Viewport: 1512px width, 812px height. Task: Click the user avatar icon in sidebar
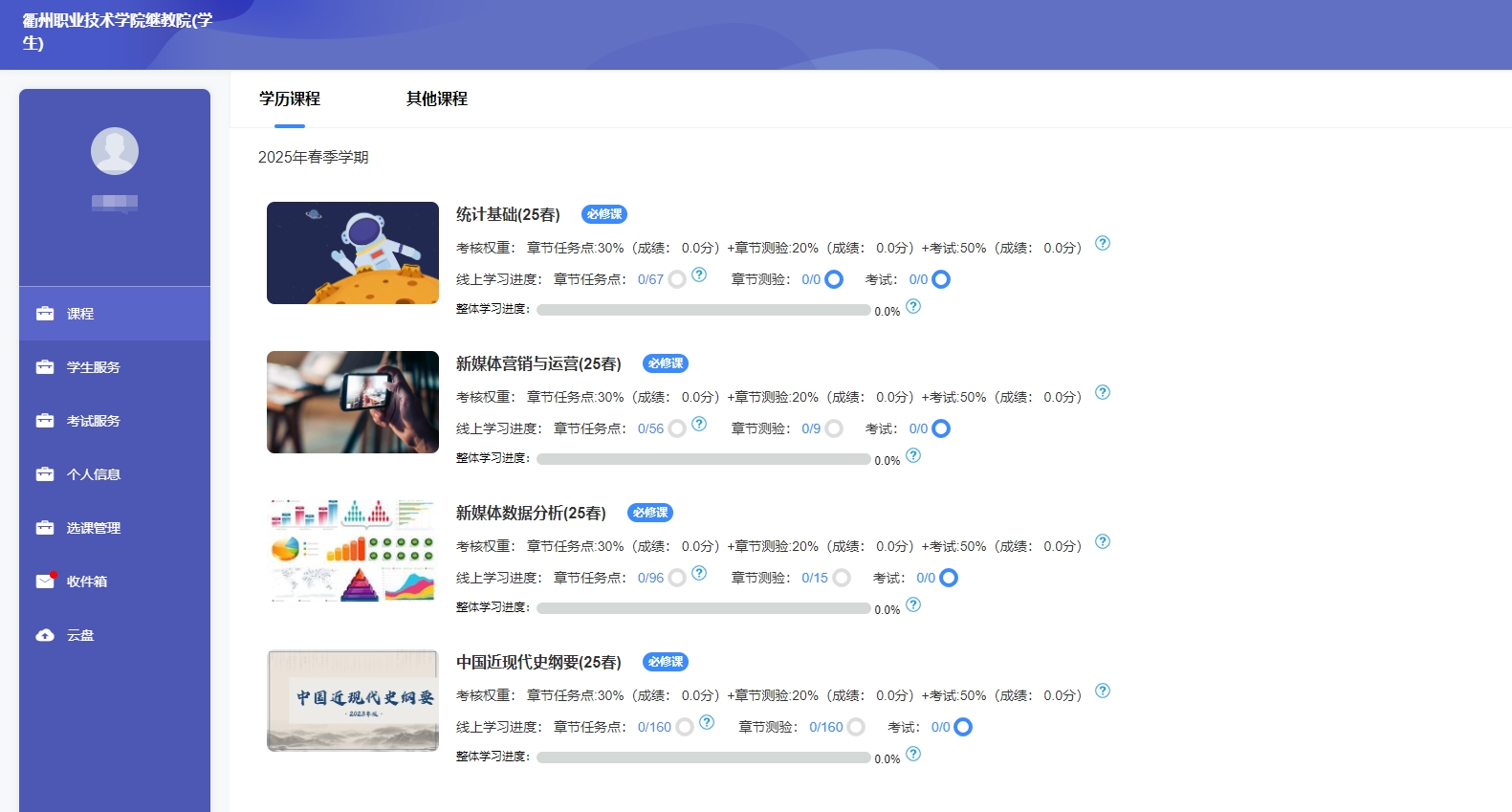coord(115,151)
